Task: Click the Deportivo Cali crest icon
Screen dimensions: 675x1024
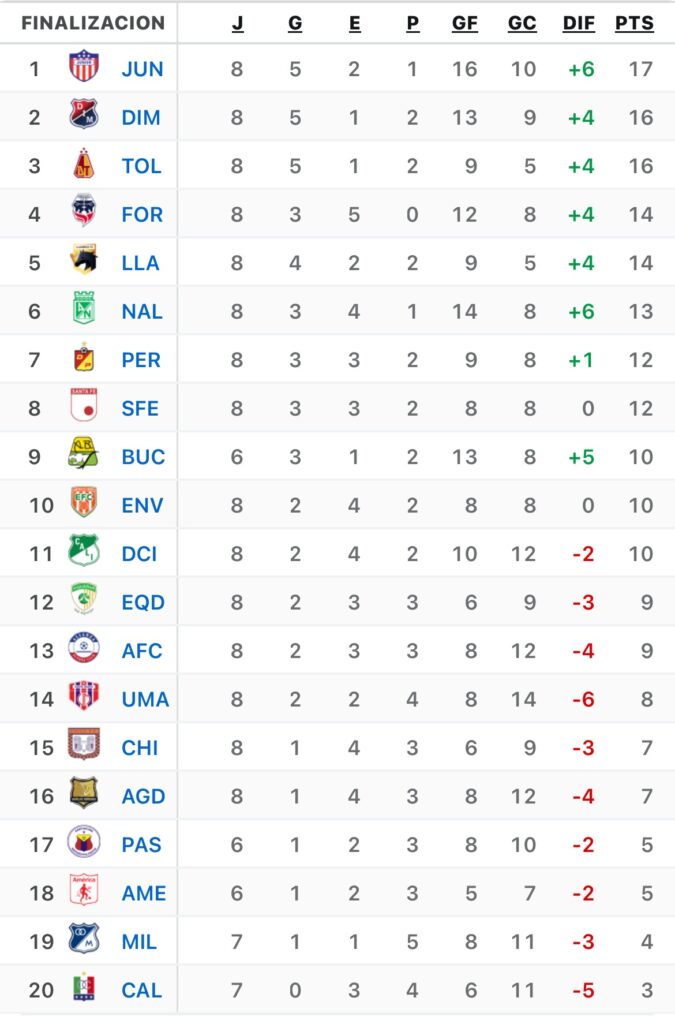Action: (x=84, y=552)
